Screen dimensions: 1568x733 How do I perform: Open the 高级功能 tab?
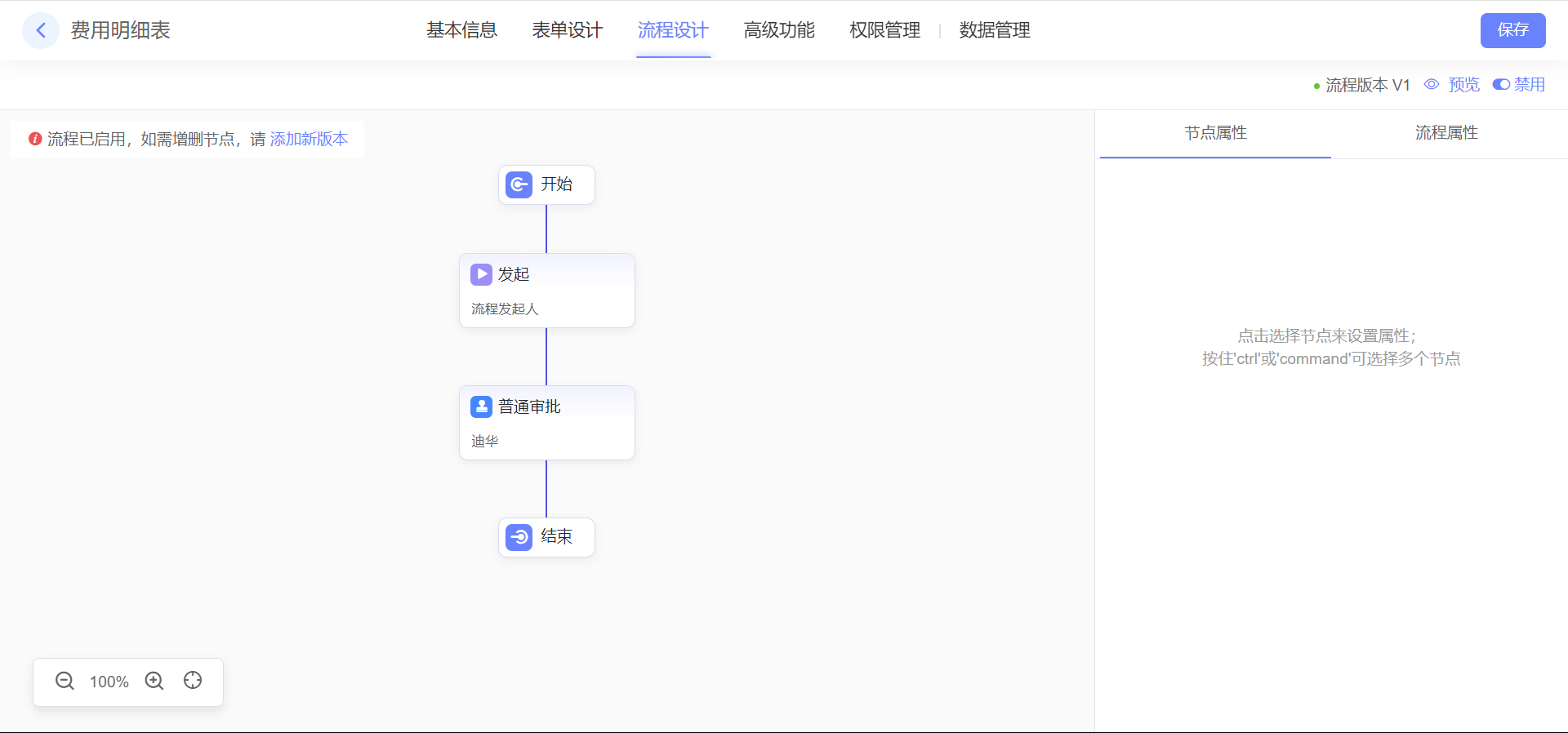point(779,31)
